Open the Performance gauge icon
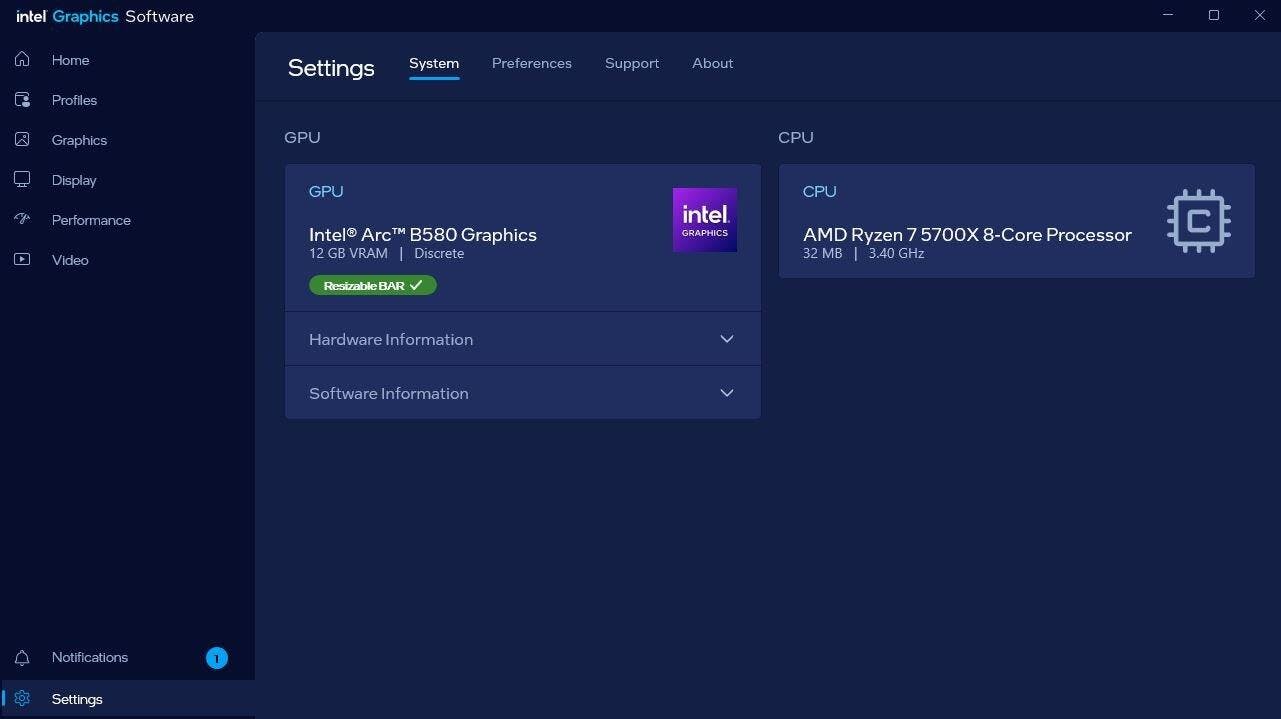1281x719 pixels. click(22, 220)
